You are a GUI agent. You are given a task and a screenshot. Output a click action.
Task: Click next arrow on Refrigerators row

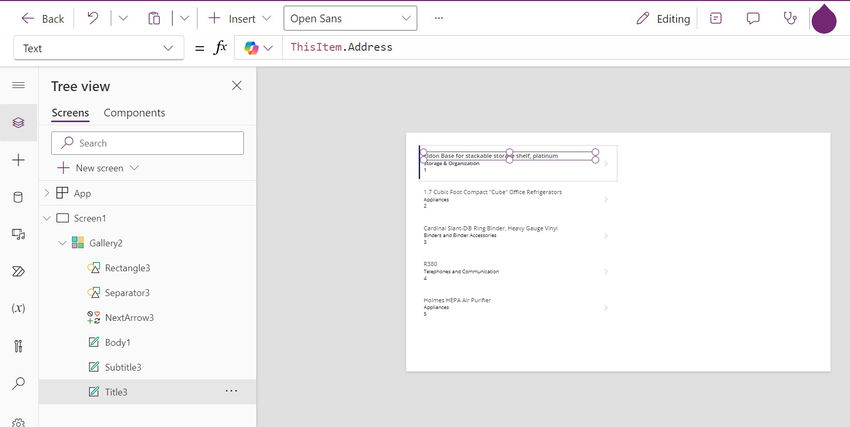606,199
